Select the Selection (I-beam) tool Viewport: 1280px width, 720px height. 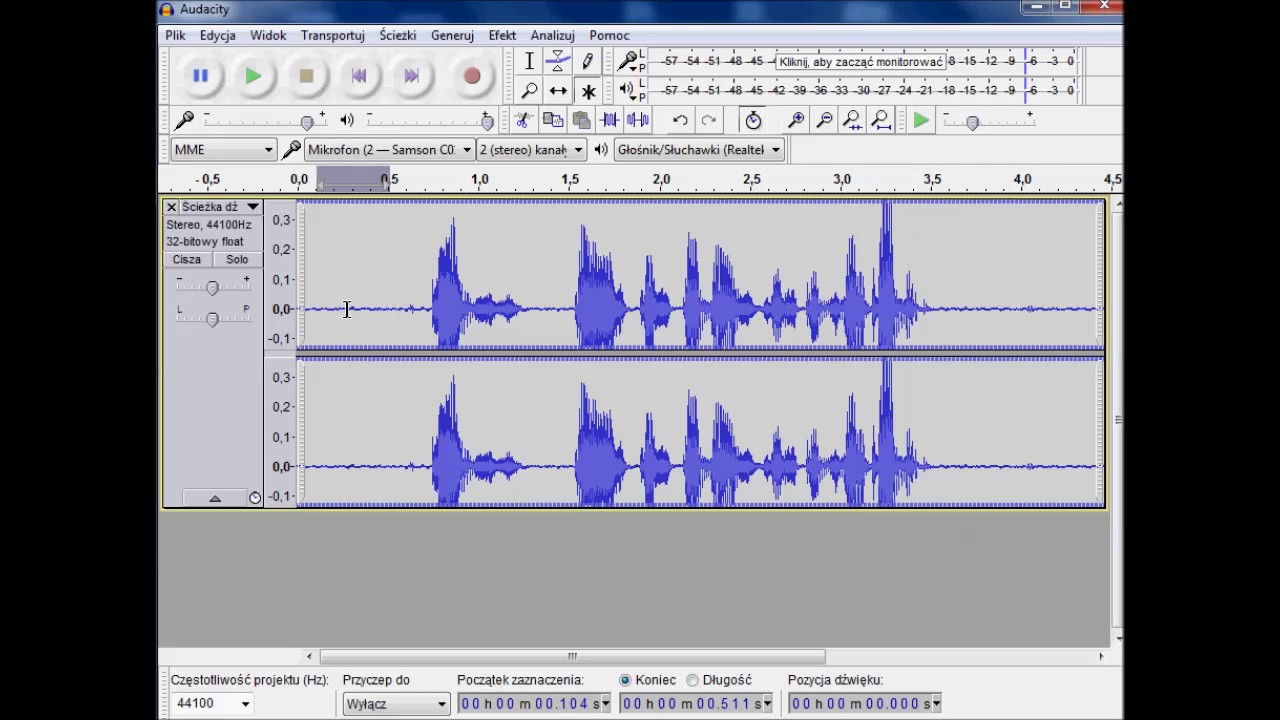pos(529,62)
